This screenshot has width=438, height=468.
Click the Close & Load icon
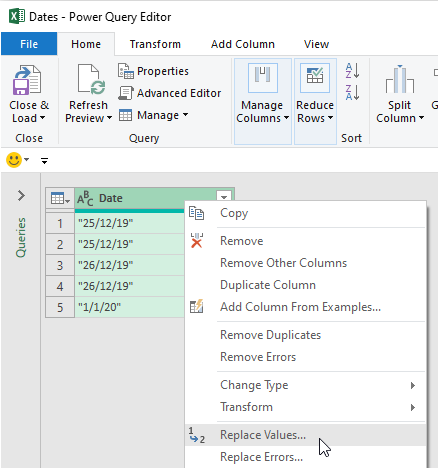click(x=27, y=80)
